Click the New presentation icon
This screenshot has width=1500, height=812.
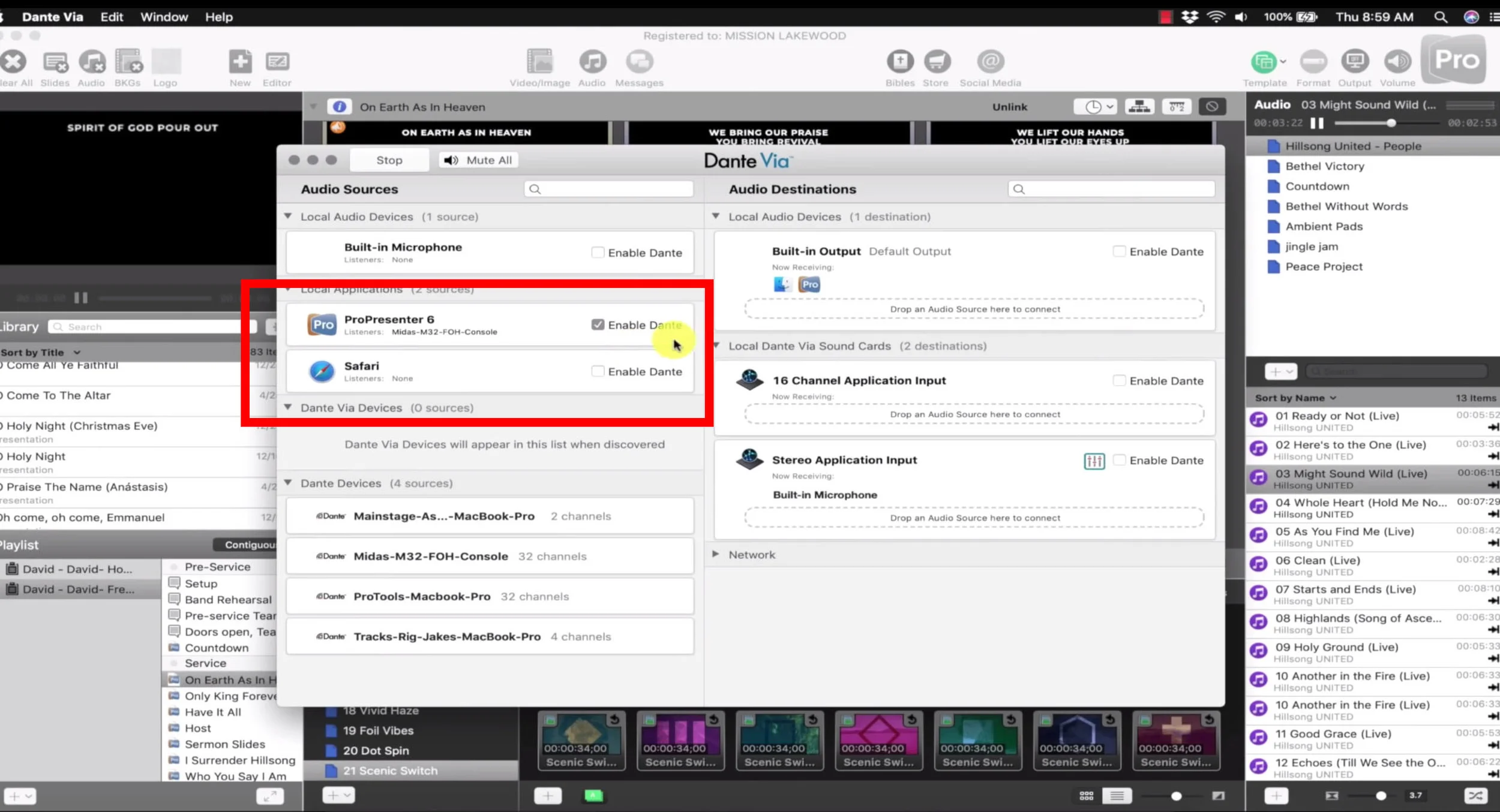click(240, 62)
